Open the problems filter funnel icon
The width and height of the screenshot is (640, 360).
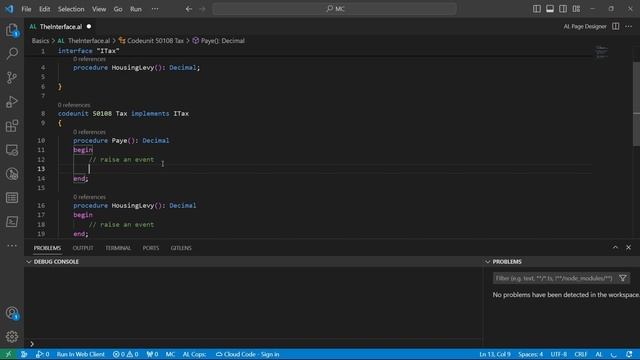623,278
